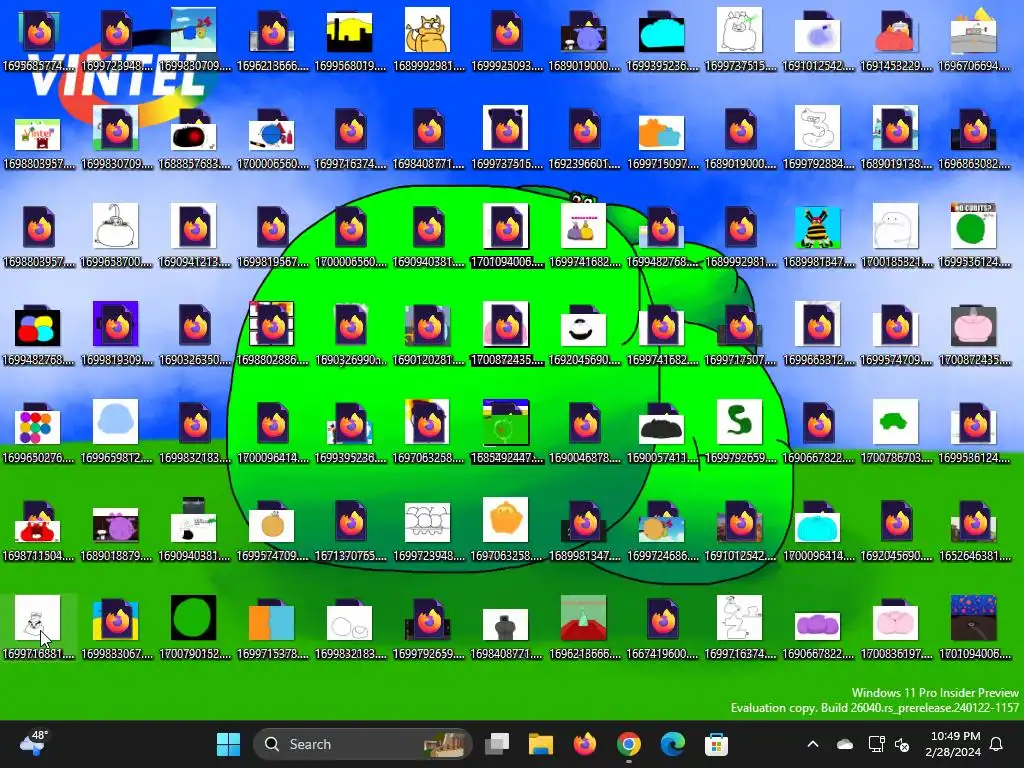Select pink blob file 1700836197
Viewport: 1024px width, 768px height.
(895, 628)
